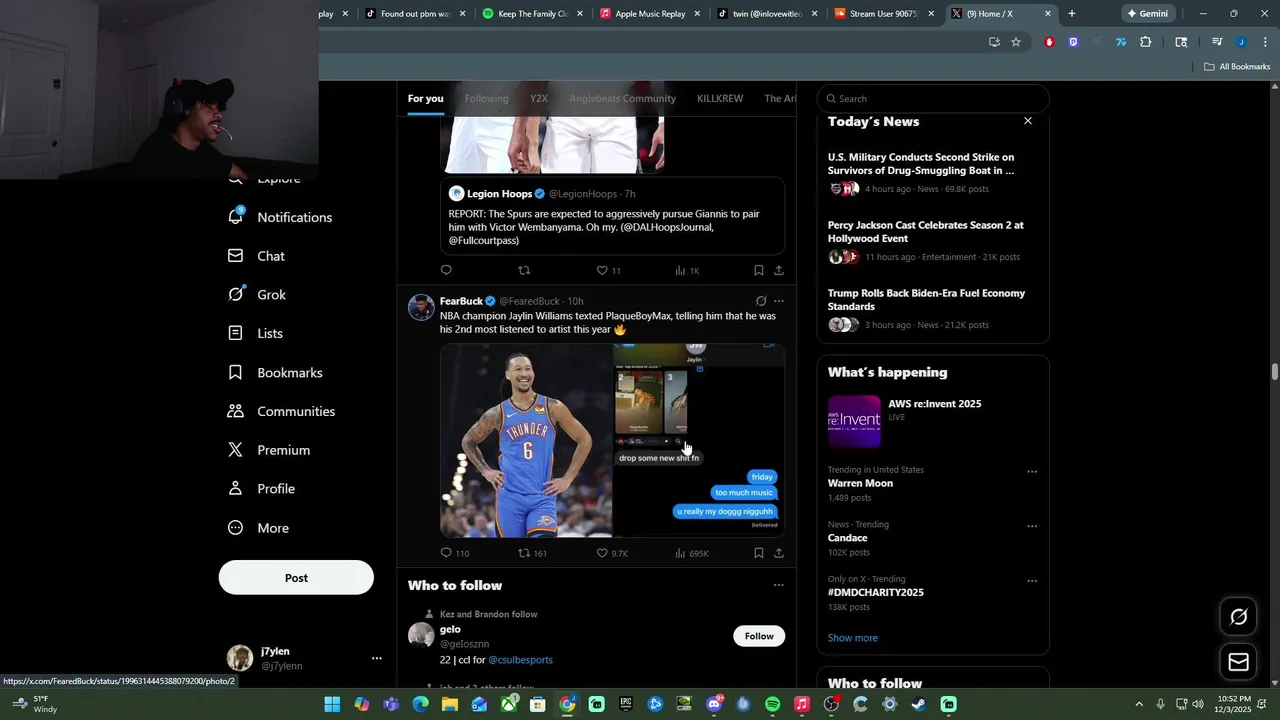
Task: Like the Legion Hoops post (11 likes)
Action: 609,270
